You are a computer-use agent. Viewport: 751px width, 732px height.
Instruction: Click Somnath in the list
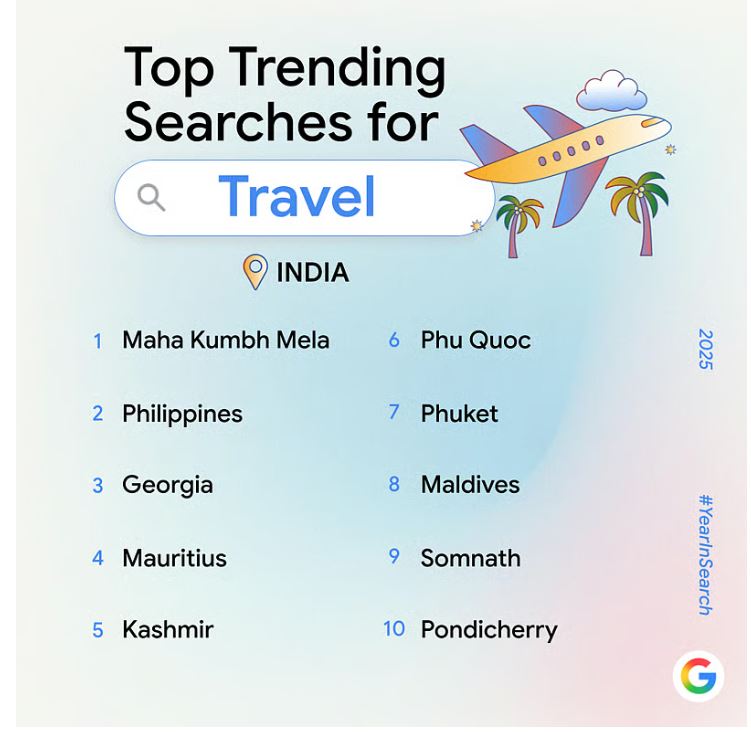pyautogui.click(x=470, y=558)
